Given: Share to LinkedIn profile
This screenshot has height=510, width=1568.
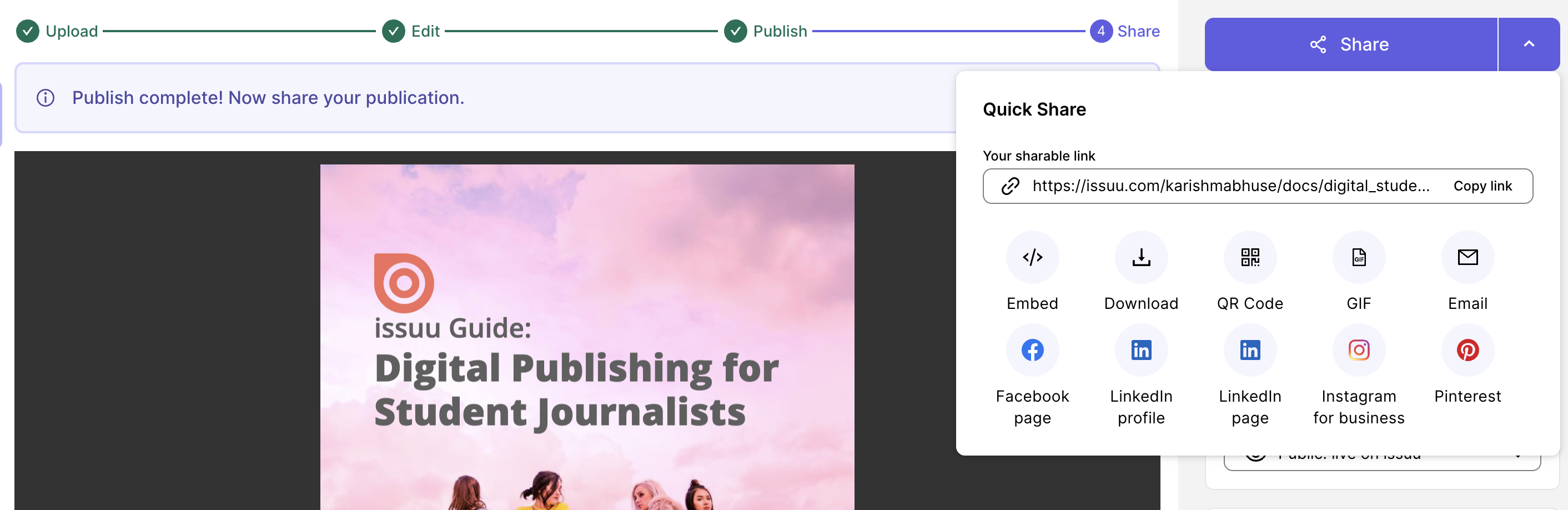Looking at the screenshot, I should pyautogui.click(x=1142, y=350).
